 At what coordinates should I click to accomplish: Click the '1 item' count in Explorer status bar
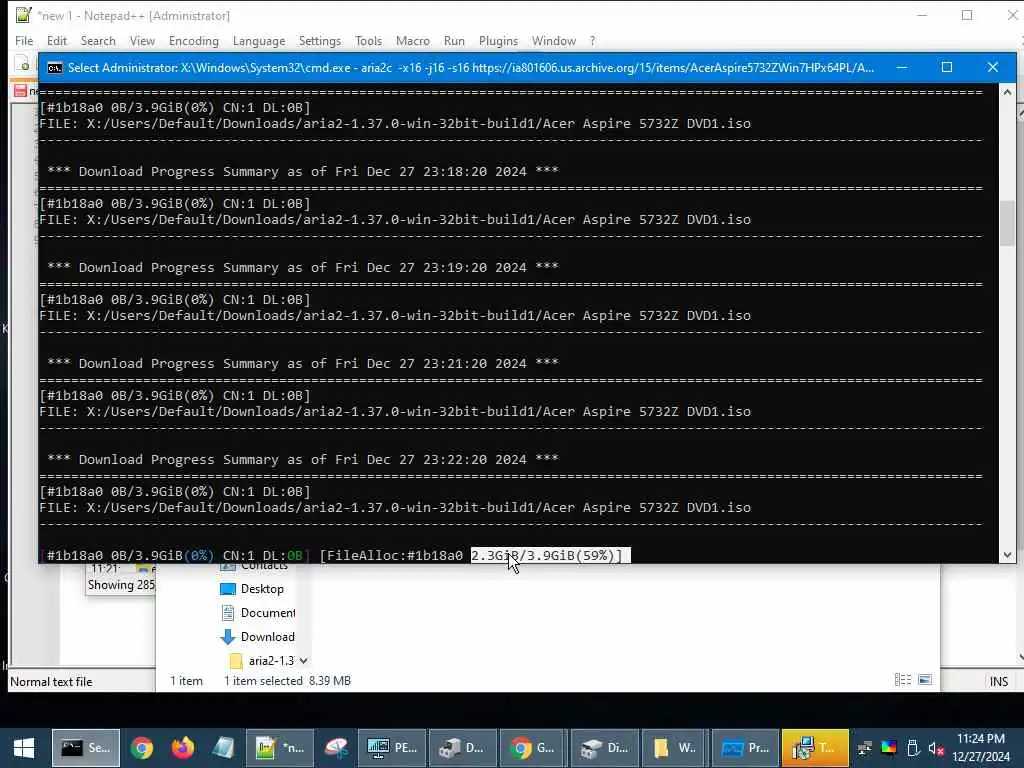186,680
